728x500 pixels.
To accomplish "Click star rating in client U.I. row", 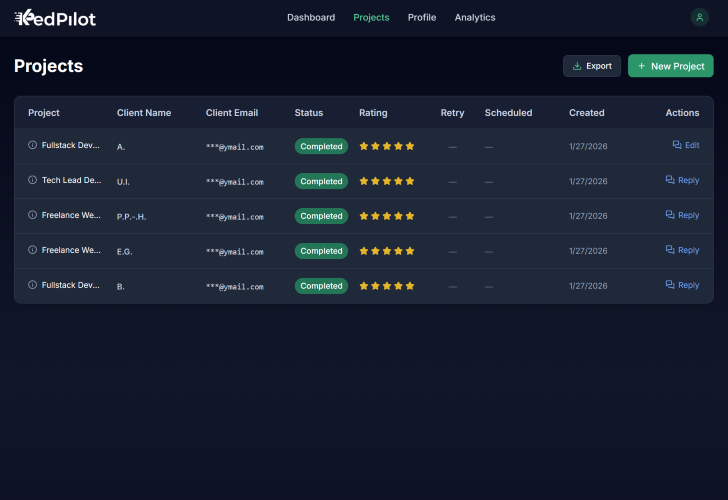I will point(387,181).
